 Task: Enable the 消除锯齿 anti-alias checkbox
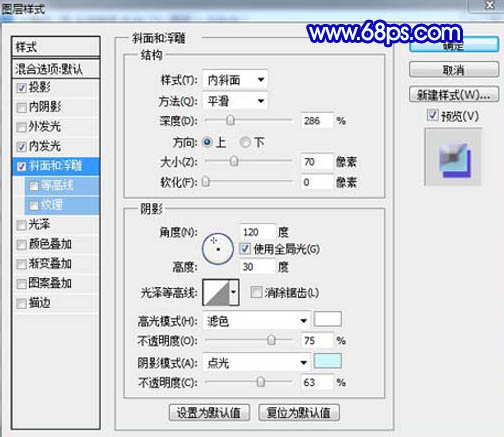256,292
